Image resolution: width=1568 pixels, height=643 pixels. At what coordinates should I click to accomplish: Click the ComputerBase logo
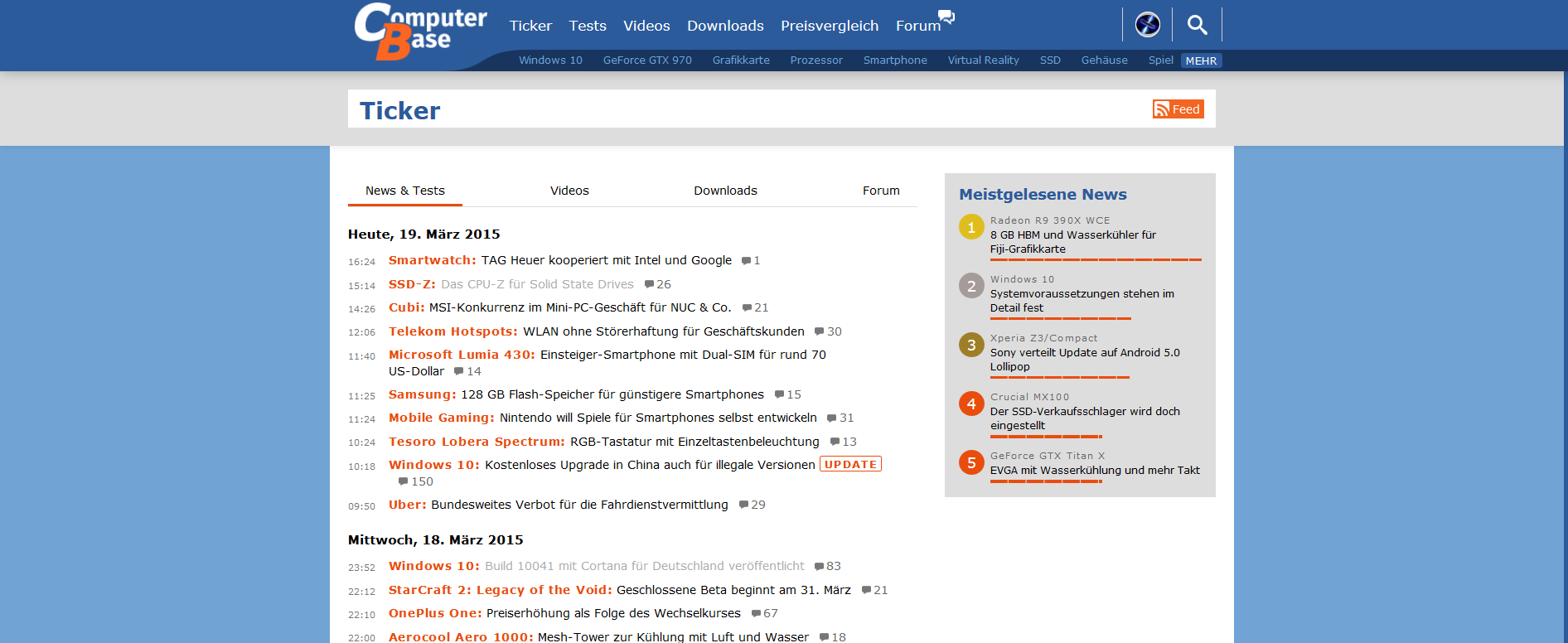tap(421, 31)
